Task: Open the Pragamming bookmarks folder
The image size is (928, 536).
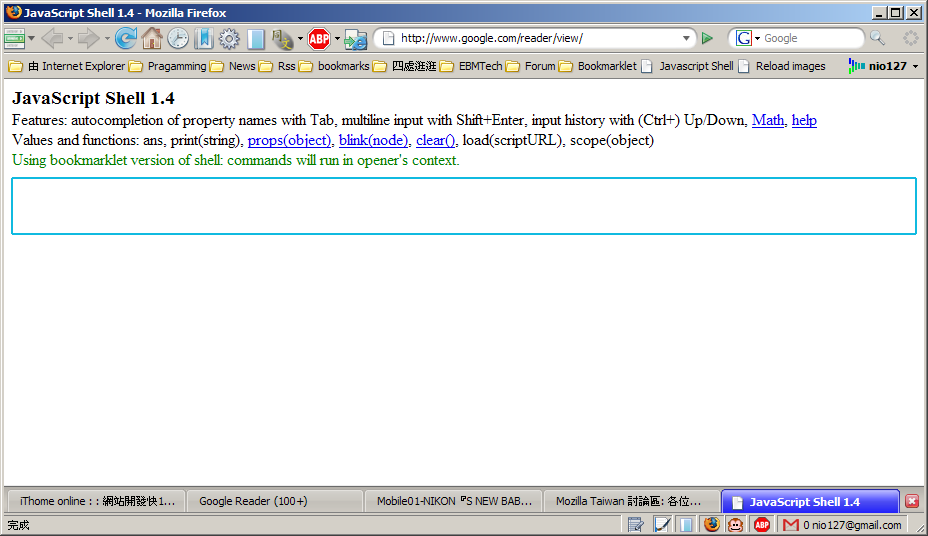Action: click(167, 66)
